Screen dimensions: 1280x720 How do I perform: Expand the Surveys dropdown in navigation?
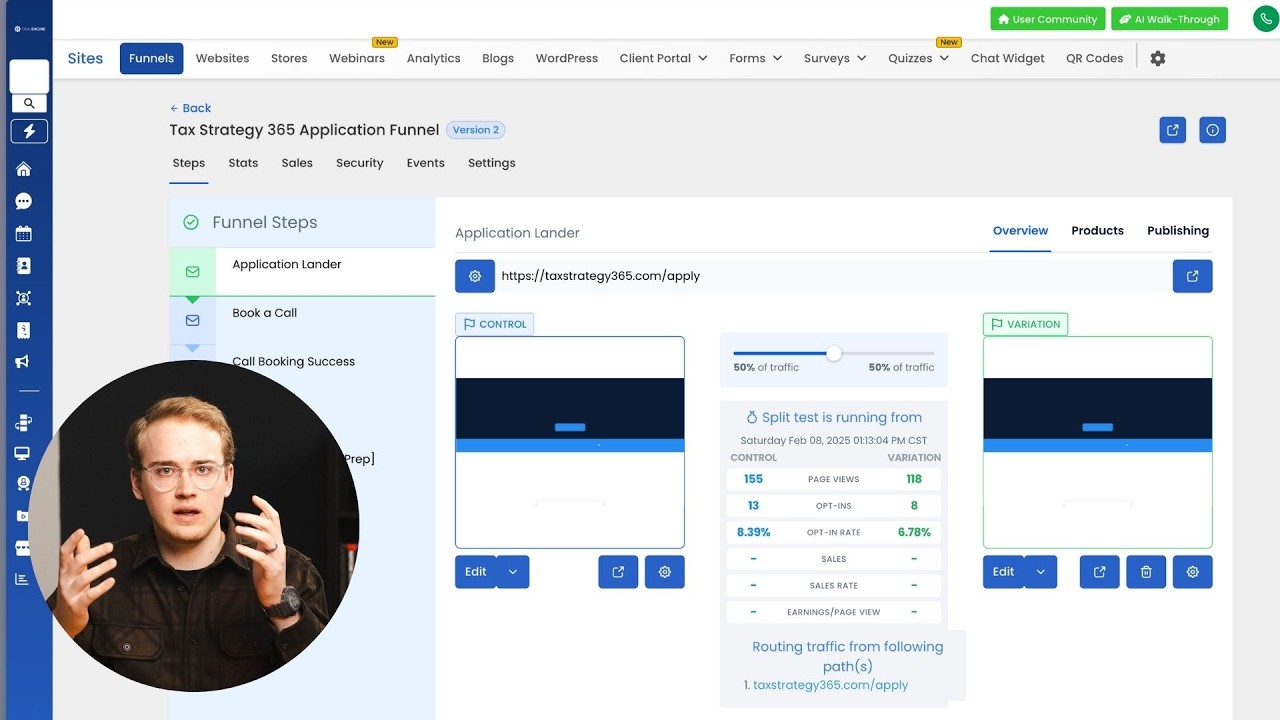point(834,58)
